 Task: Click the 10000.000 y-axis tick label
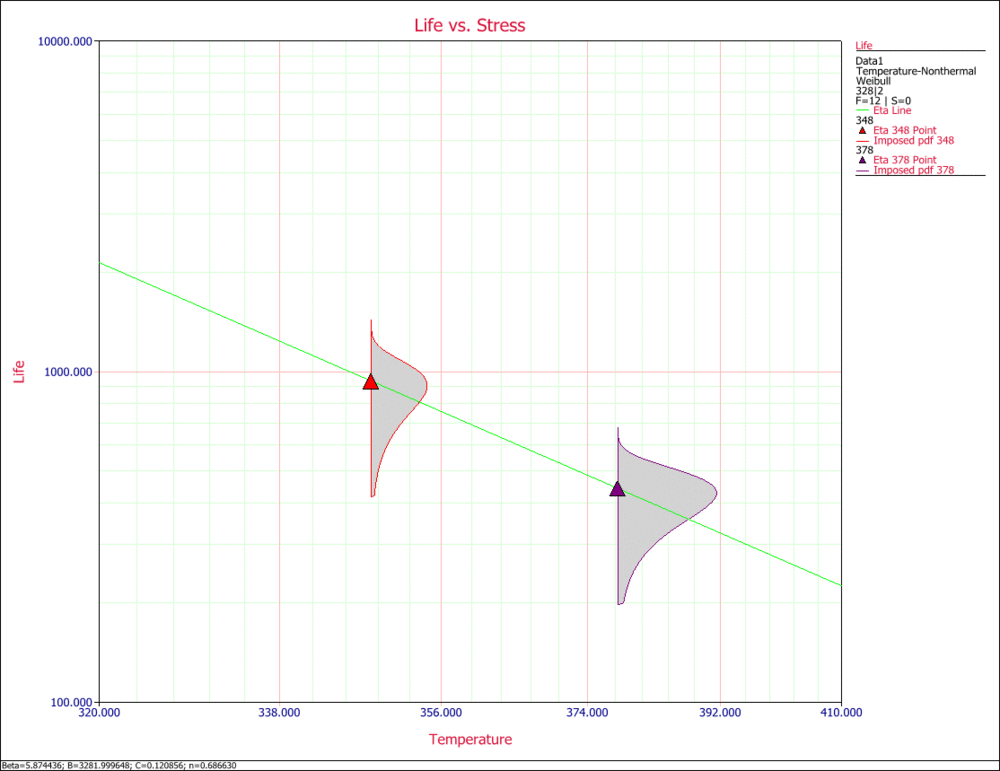pyautogui.click(x=66, y=41)
